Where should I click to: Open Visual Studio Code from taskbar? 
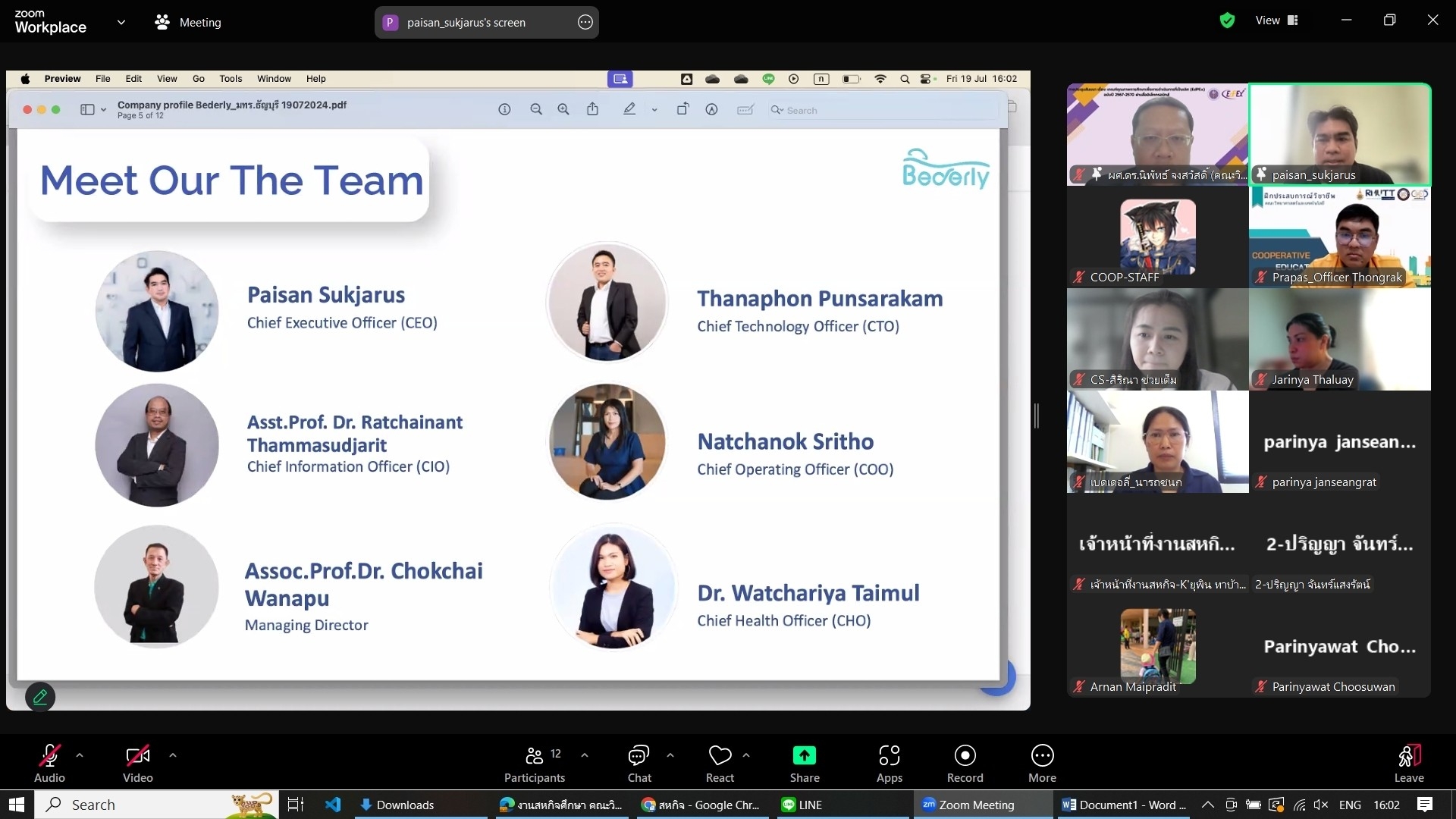point(333,805)
